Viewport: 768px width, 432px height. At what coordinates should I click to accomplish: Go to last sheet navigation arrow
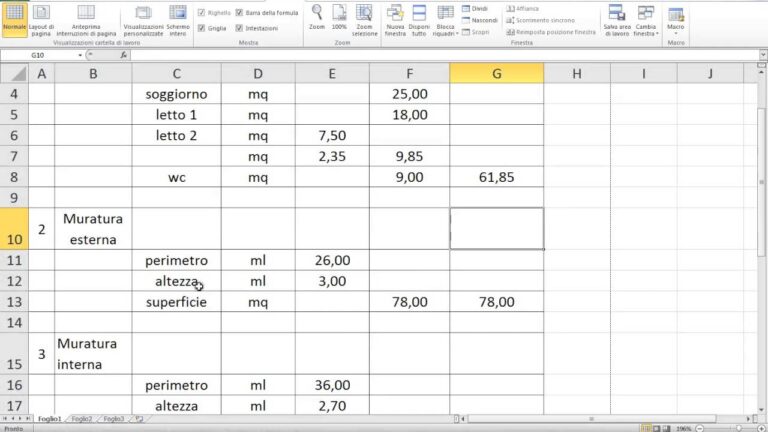click(x=27, y=419)
